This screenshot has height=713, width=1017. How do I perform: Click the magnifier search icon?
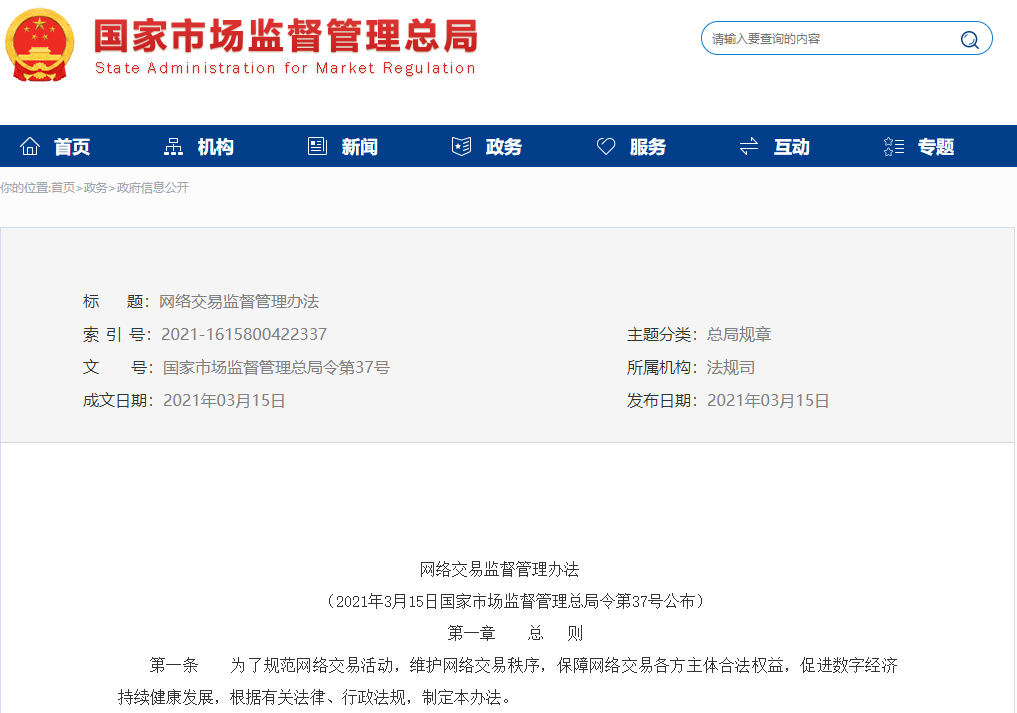tap(969, 40)
